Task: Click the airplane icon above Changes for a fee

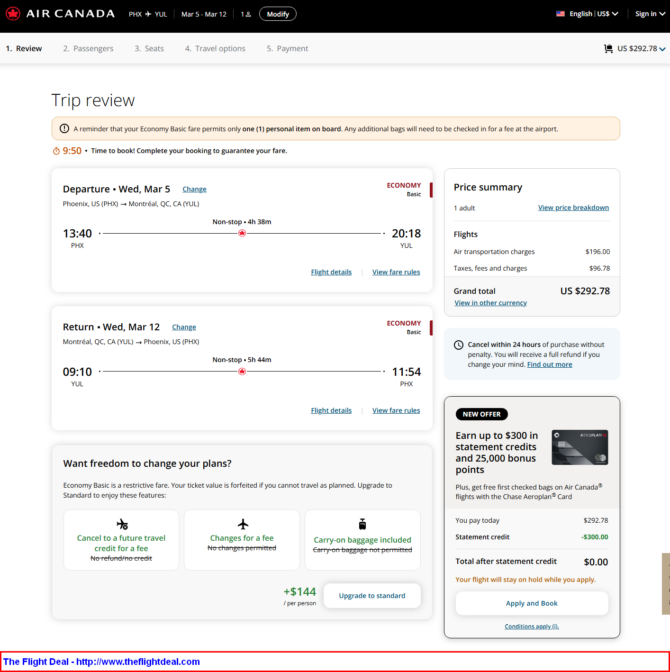Action: 243,524
